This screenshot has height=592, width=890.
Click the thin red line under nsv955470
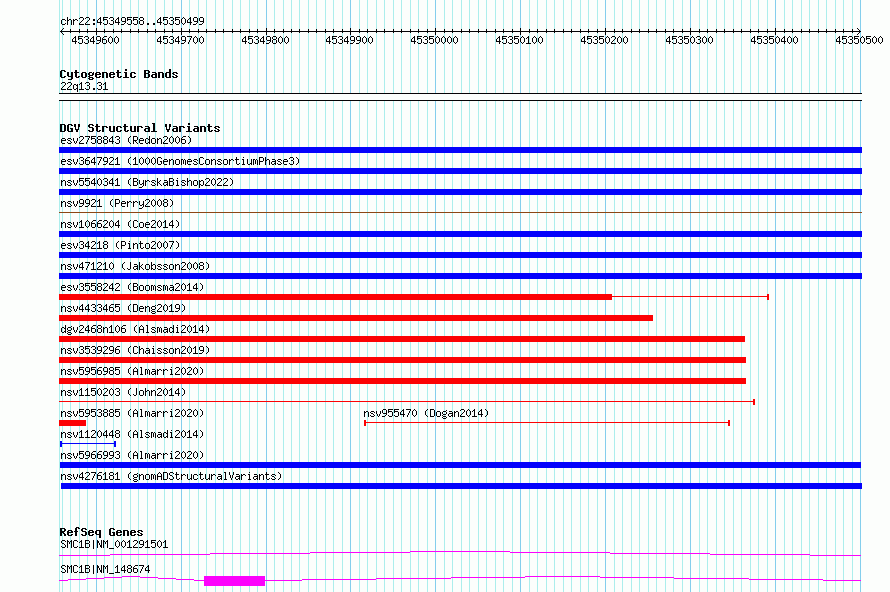click(x=547, y=423)
